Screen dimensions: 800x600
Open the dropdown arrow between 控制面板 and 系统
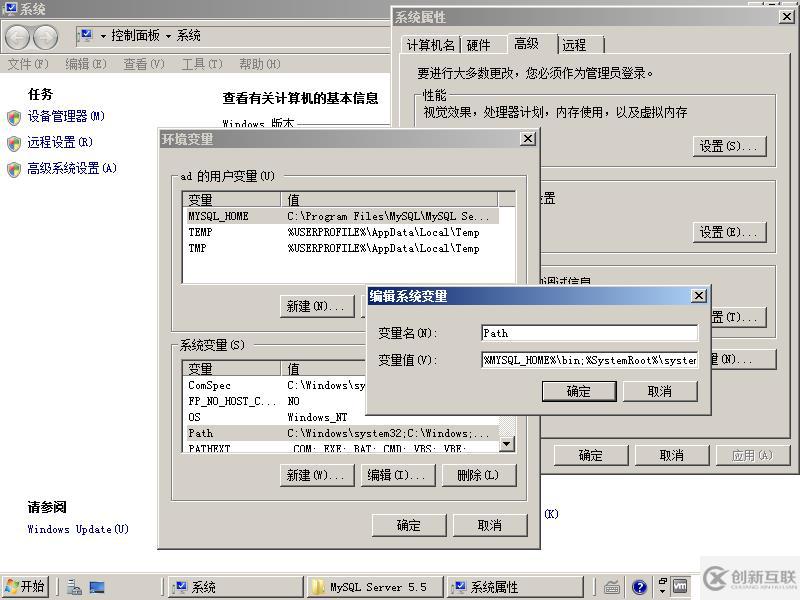point(168,36)
